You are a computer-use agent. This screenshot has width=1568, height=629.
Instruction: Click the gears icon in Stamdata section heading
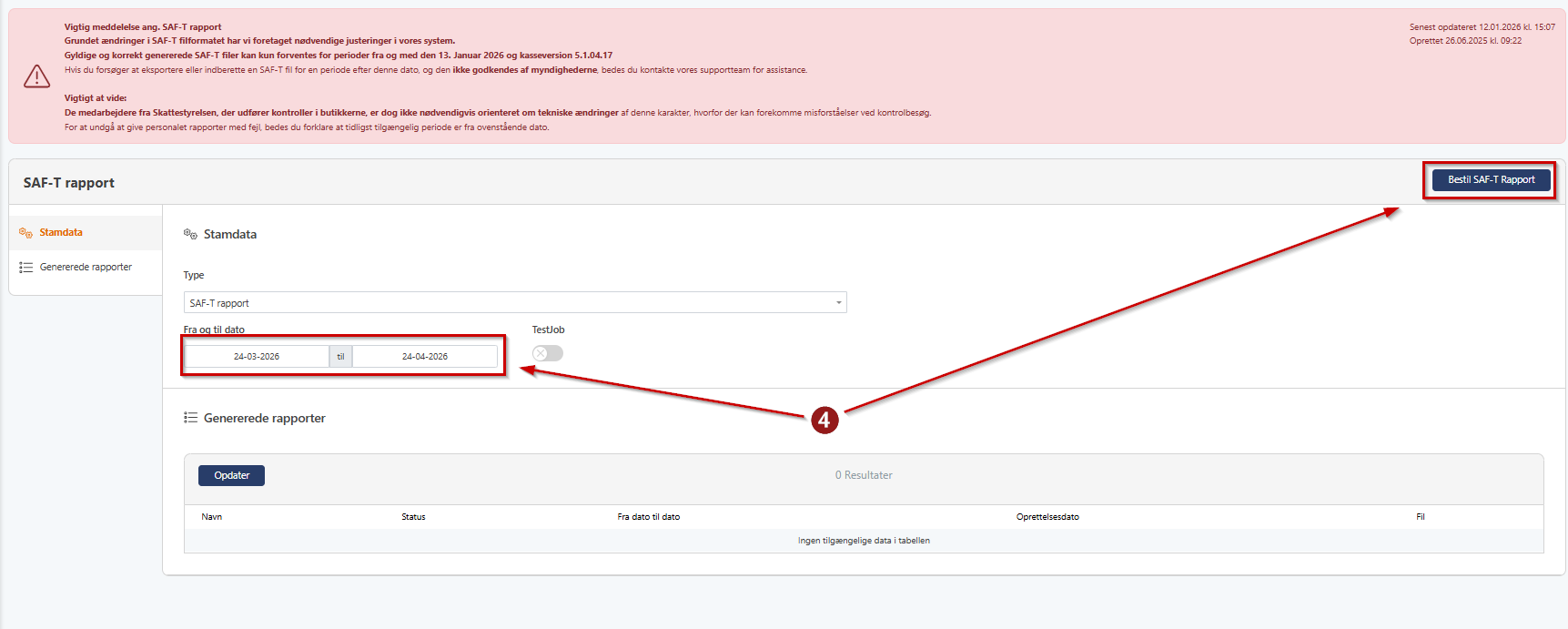point(190,235)
